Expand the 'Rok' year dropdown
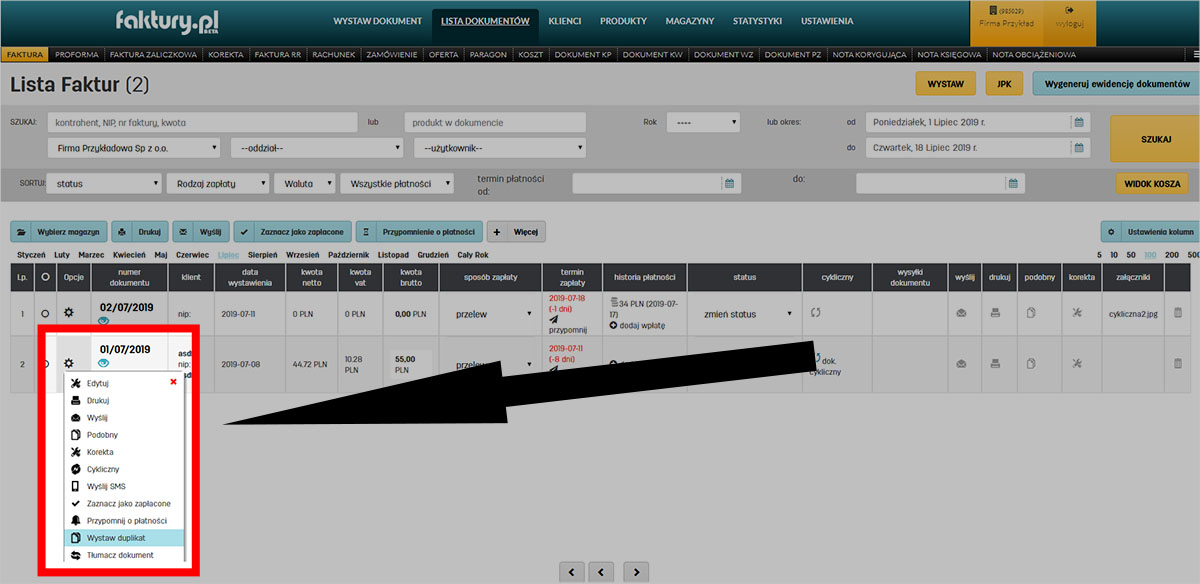 pyautogui.click(x=702, y=123)
